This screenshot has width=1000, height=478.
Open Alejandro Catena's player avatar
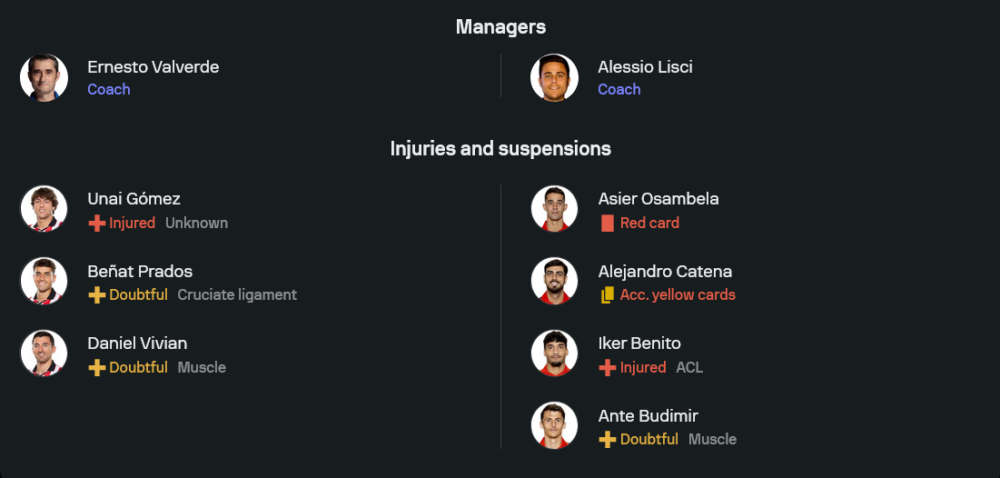coord(554,282)
